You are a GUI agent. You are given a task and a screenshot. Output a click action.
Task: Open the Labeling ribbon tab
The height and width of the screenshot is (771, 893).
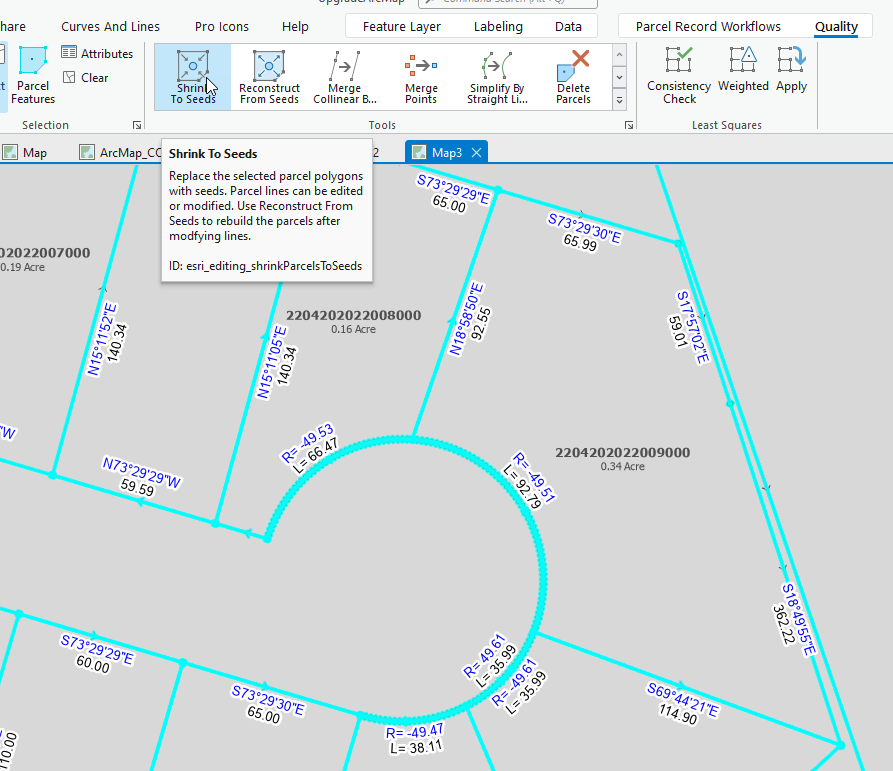click(x=498, y=27)
